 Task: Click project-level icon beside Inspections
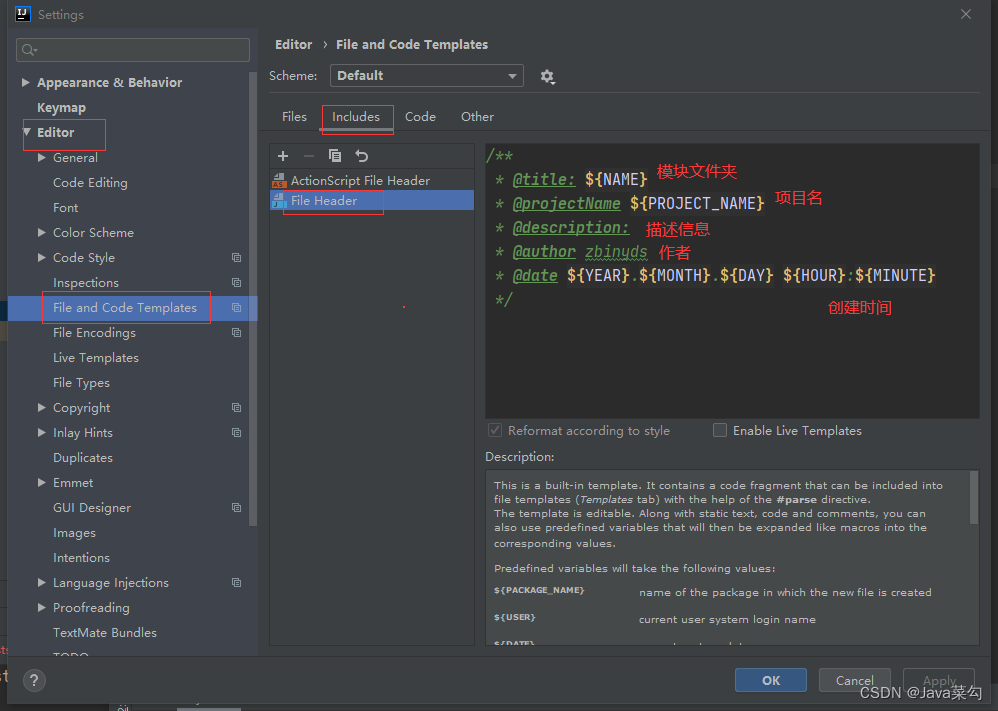point(236,283)
